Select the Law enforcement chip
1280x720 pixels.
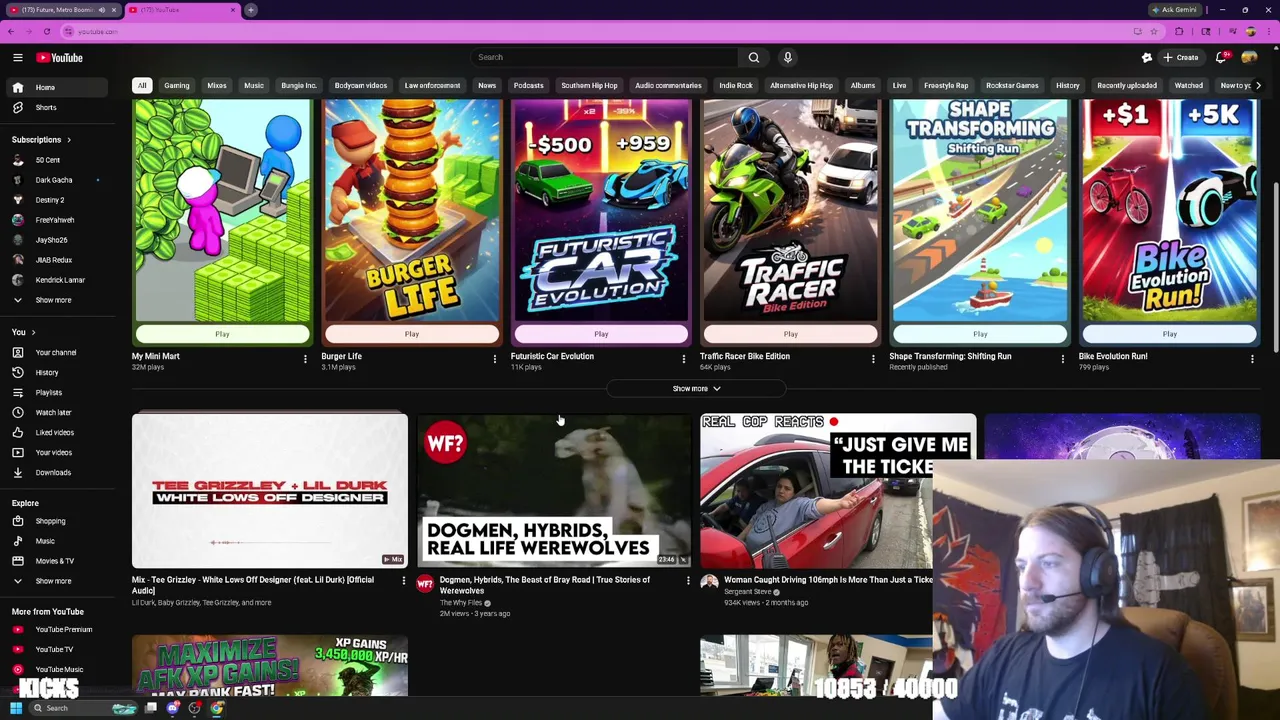pyautogui.click(x=432, y=85)
